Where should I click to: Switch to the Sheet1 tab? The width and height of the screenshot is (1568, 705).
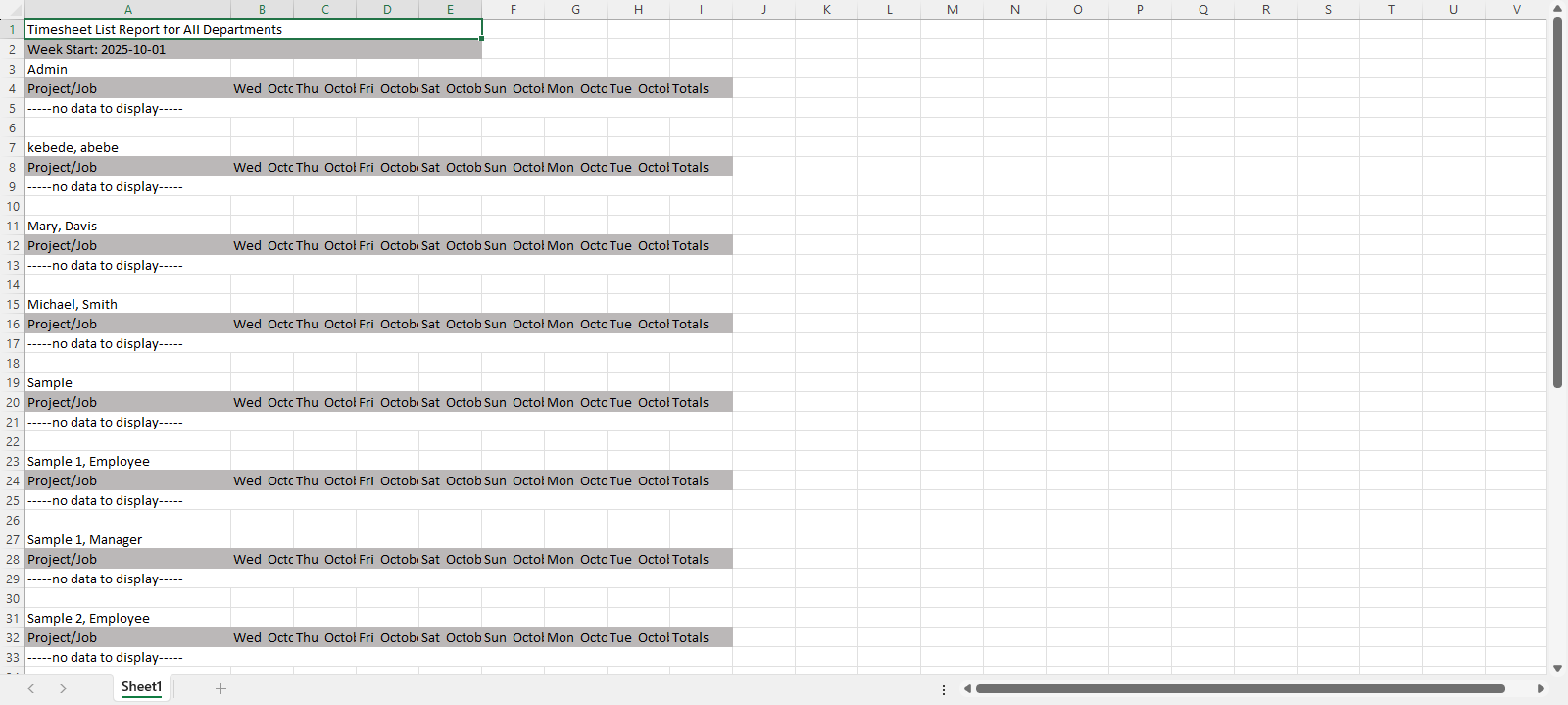(141, 687)
